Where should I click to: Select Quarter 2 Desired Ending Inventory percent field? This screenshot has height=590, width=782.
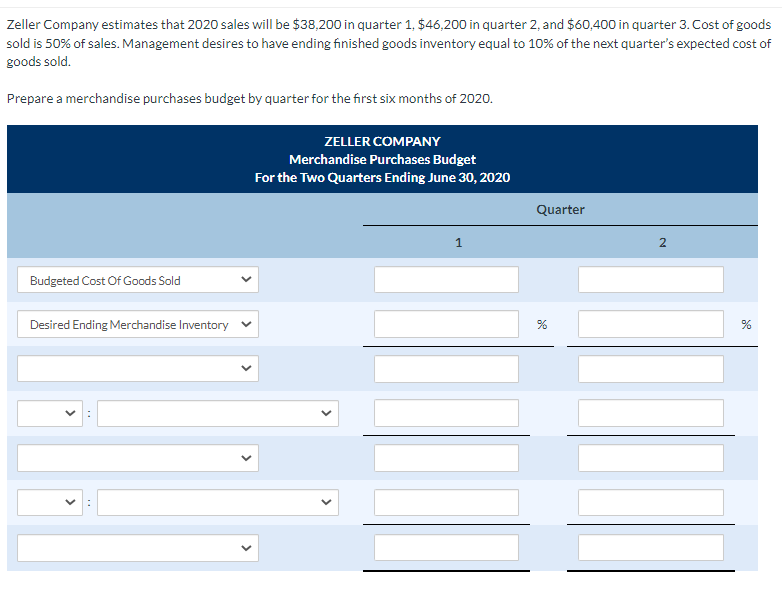[651, 324]
